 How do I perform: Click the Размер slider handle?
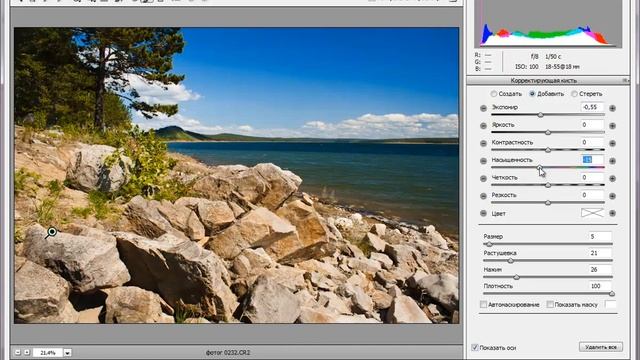pyautogui.click(x=489, y=244)
